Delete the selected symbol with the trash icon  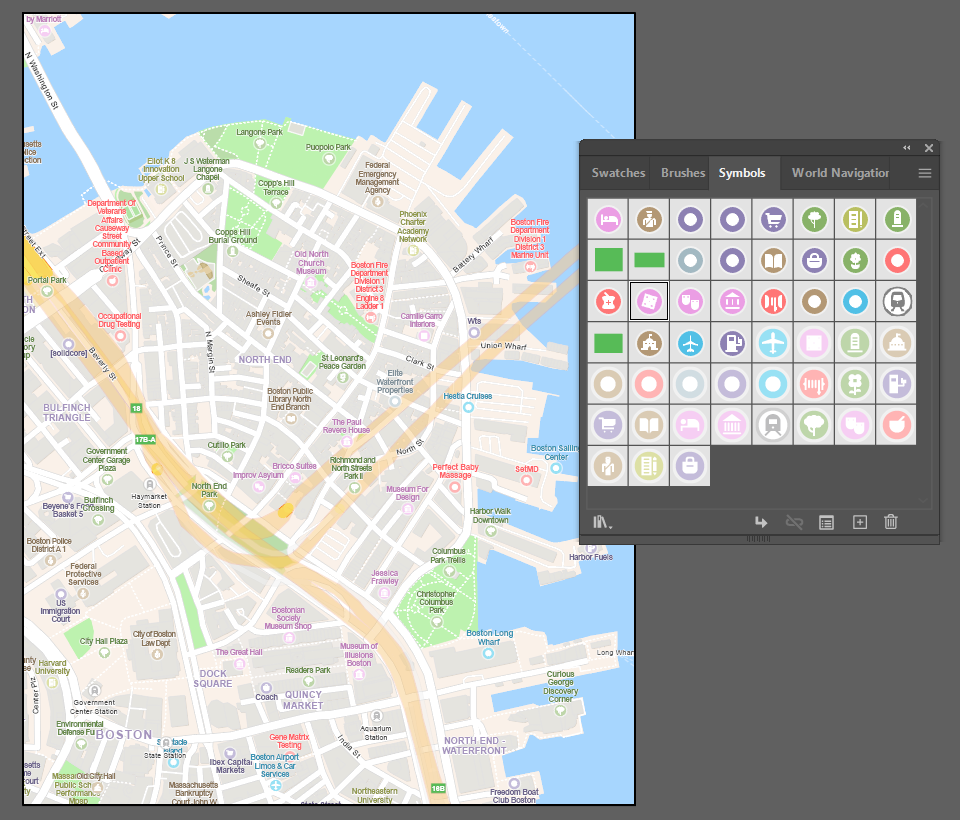click(x=890, y=521)
